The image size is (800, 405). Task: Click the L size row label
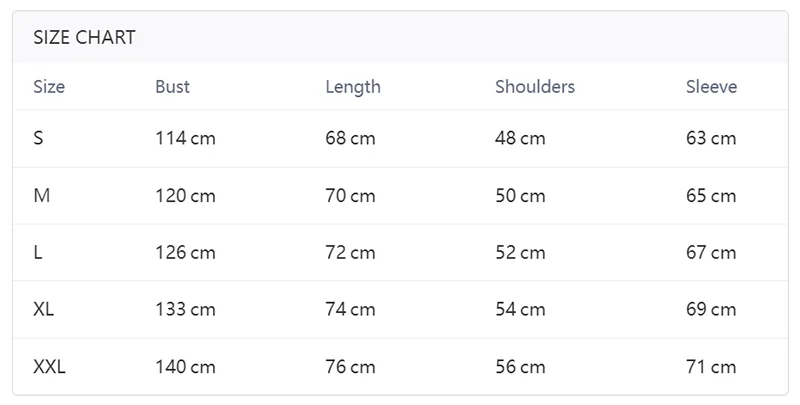click(x=38, y=253)
